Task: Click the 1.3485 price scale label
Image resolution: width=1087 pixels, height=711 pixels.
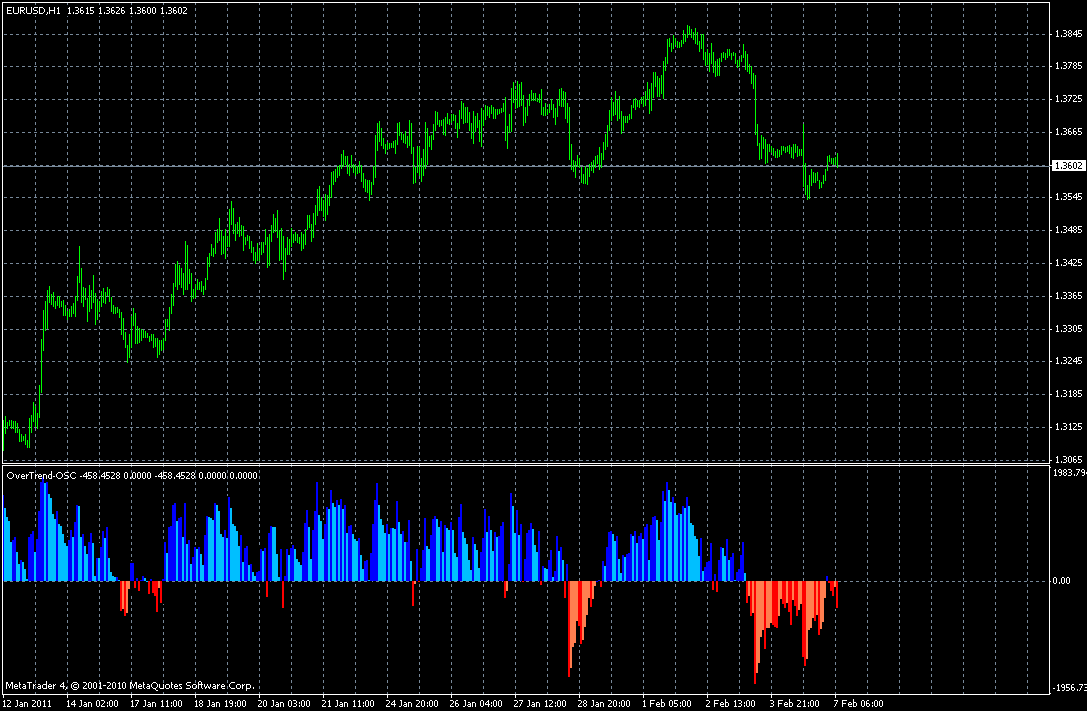Action: pos(1068,230)
